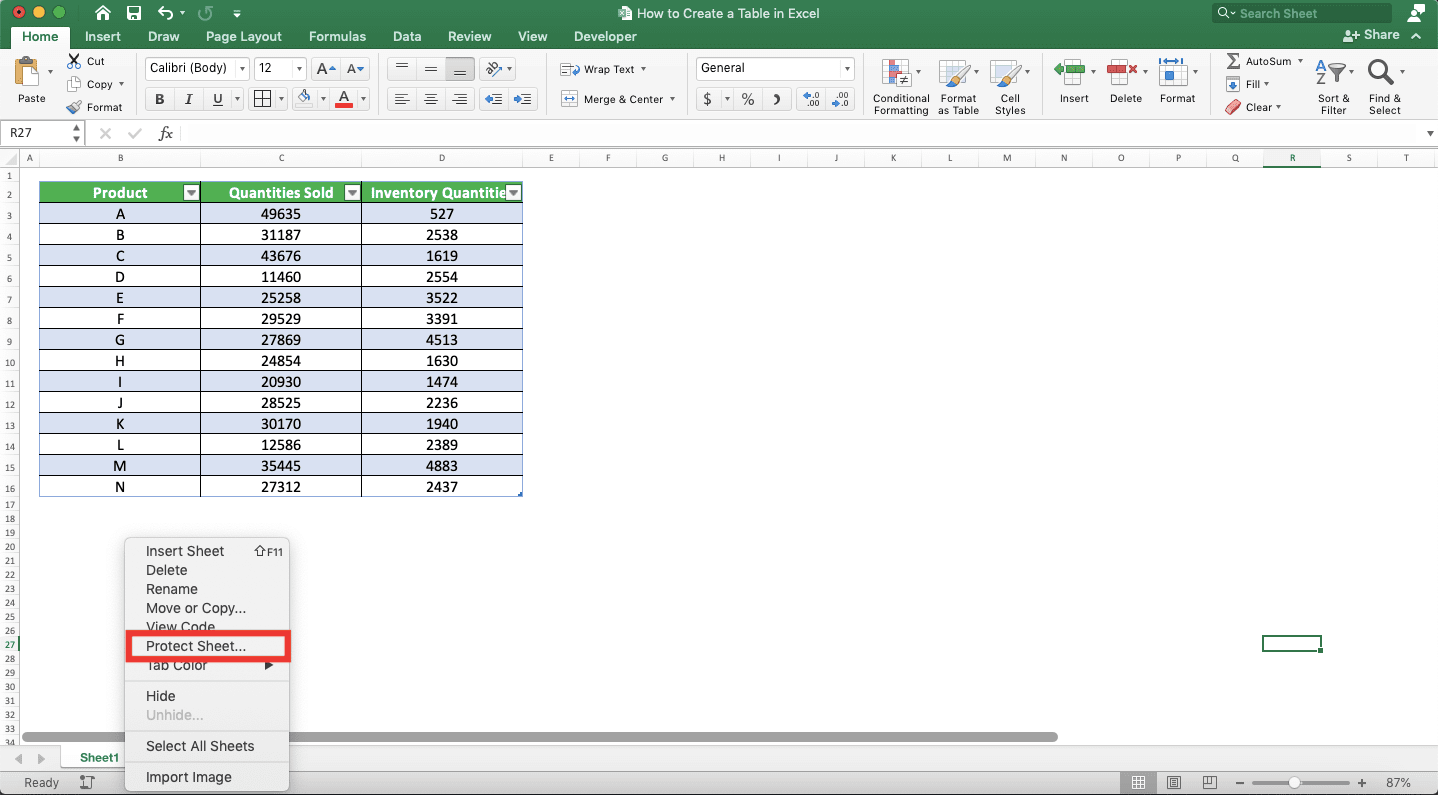Click the Delete cells icon
Screen dimensions: 1438x795
point(1121,72)
